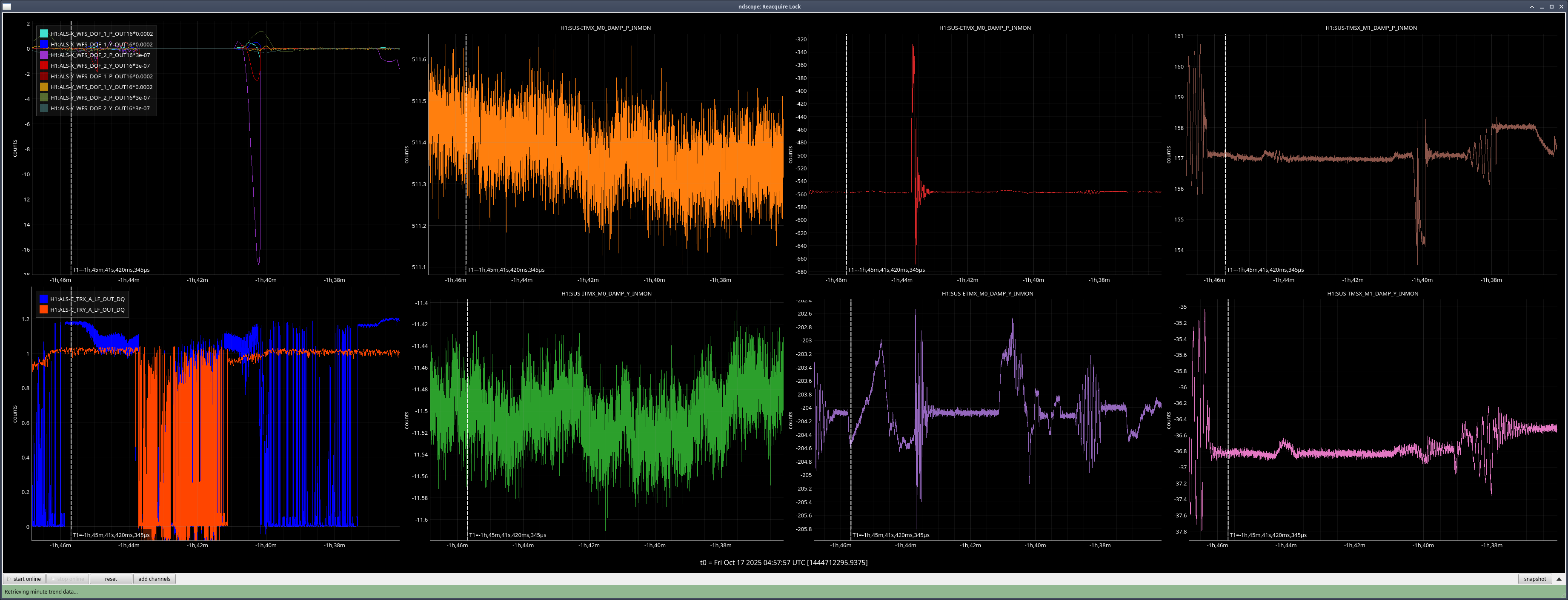Minimize the ndscope window
1568x600 pixels.
click(x=1541, y=7)
